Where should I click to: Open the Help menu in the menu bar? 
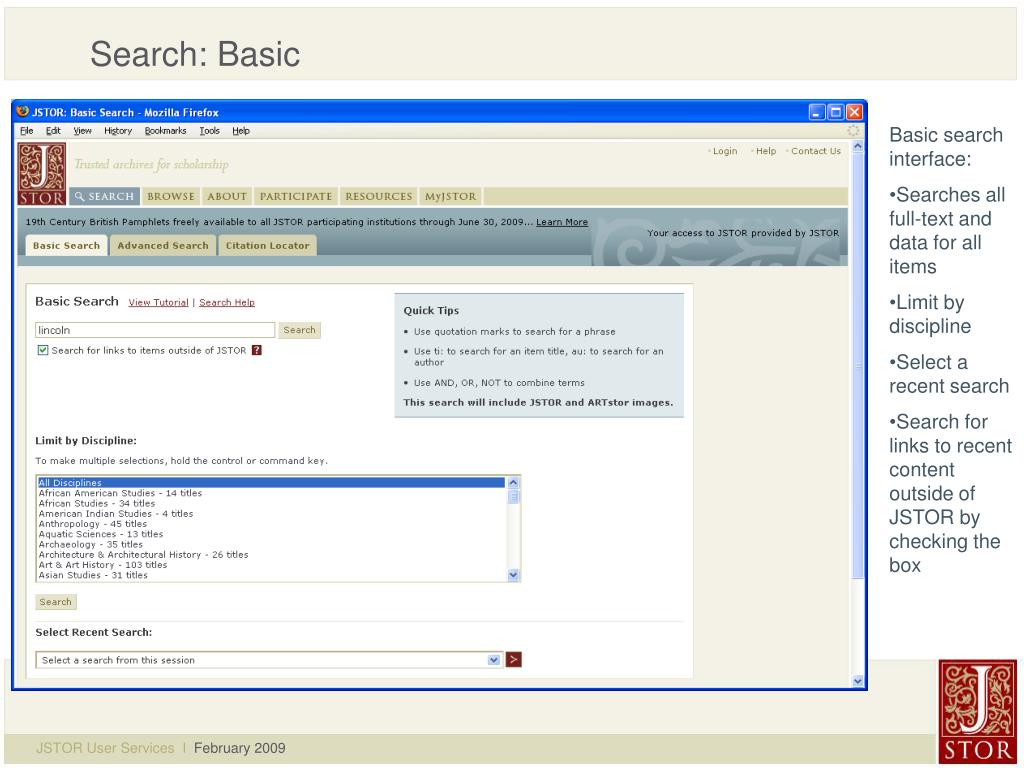[x=241, y=131]
